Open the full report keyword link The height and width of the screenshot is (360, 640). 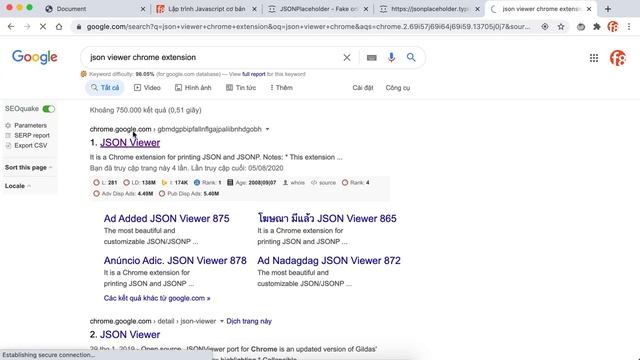pos(253,74)
